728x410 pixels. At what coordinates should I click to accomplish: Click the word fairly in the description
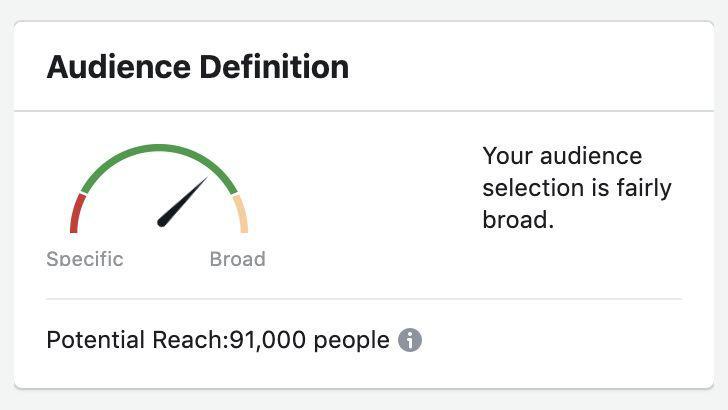(x=644, y=188)
